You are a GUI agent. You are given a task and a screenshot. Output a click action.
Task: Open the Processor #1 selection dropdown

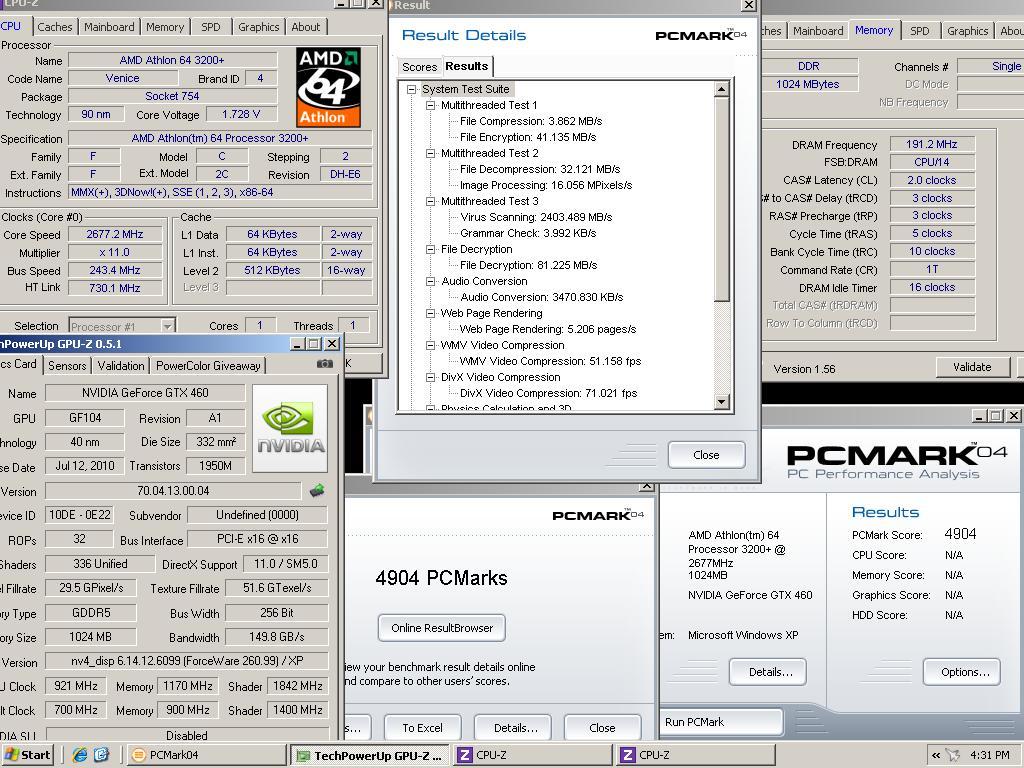coord(168,326)
